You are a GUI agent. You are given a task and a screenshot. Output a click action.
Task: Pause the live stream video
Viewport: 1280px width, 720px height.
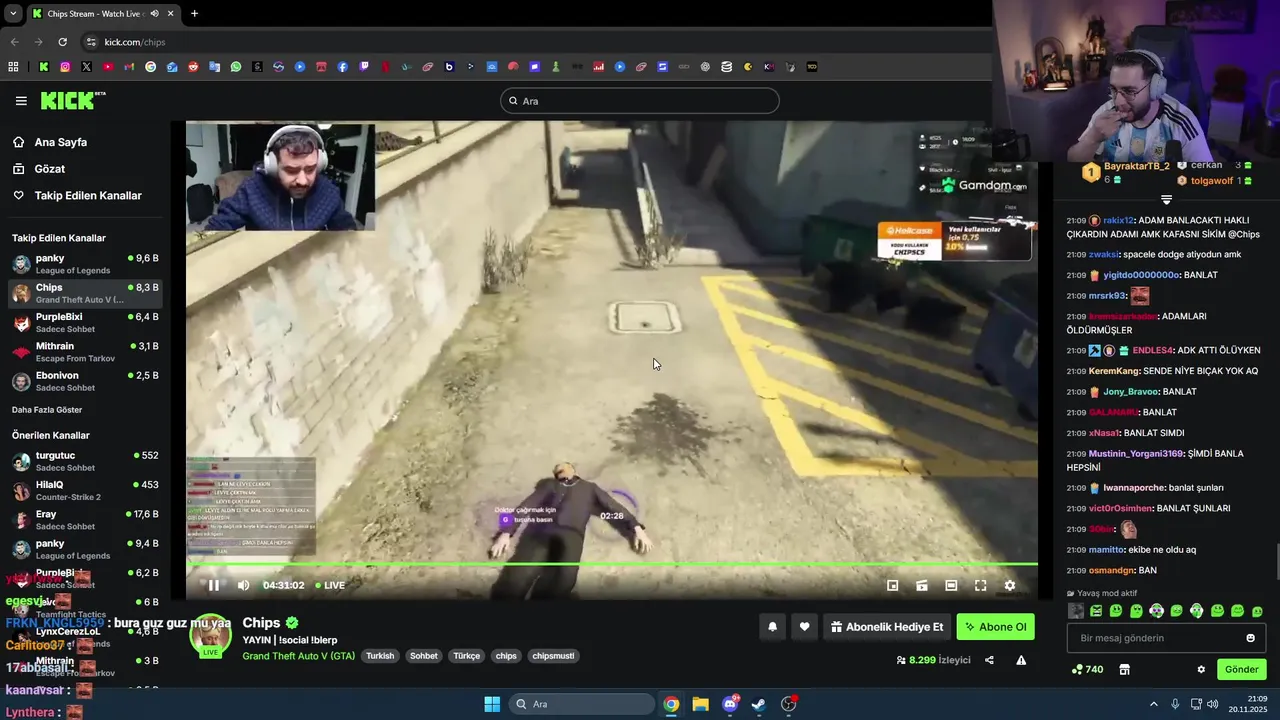tap(213, 585)
